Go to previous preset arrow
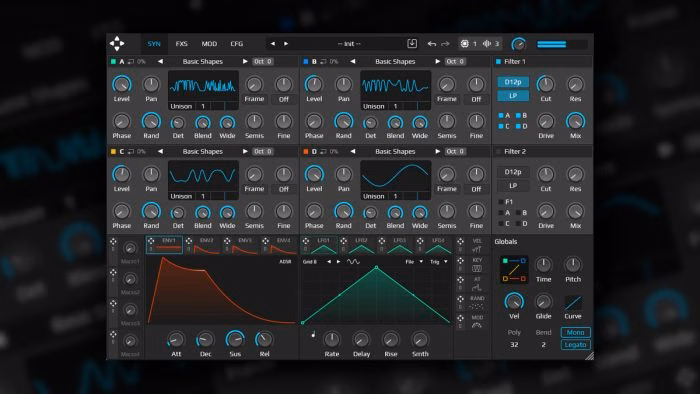The height and width of the screenshot is (394, 700). click(x=272, y=44)
